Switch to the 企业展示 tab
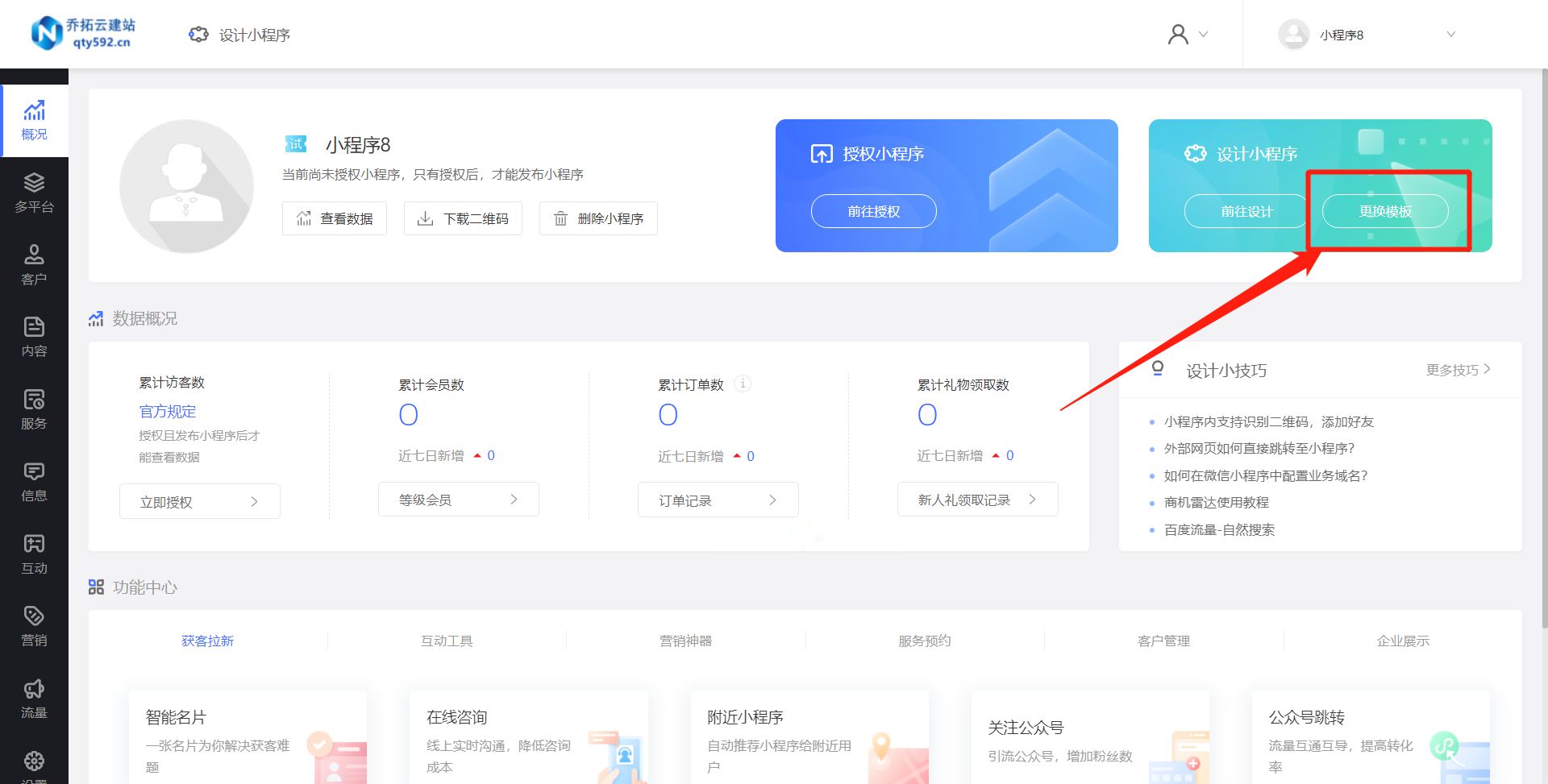 (x=1402, y=641)
